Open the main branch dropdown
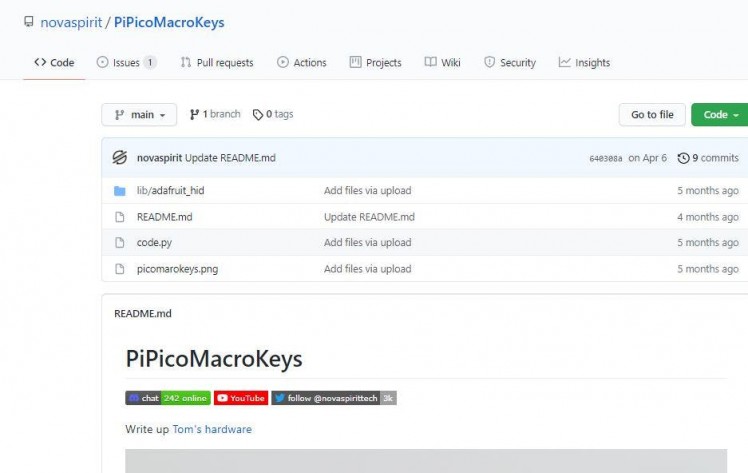 tap(139, 115)
